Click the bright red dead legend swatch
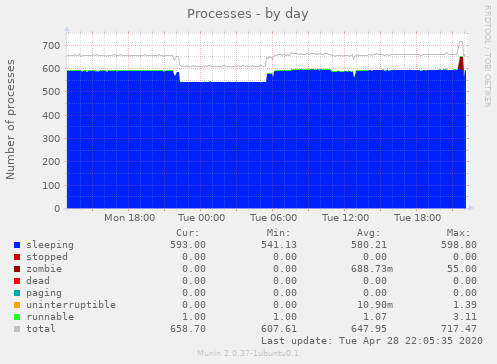 click(17, 281)
